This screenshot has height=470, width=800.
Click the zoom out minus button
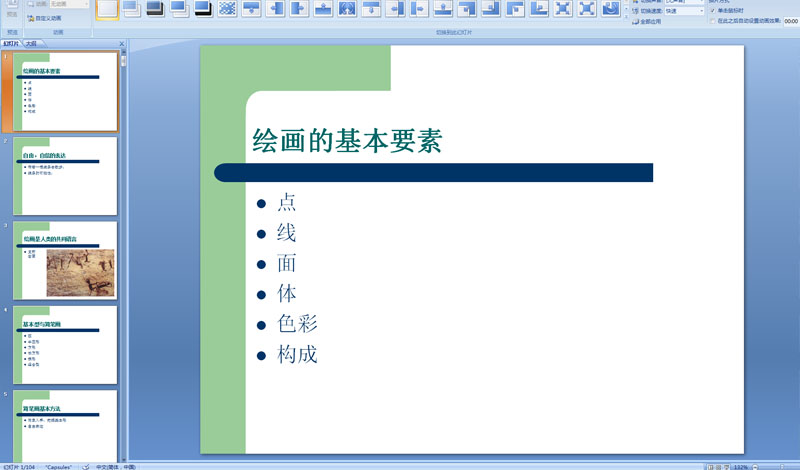[x=755, y=467]
